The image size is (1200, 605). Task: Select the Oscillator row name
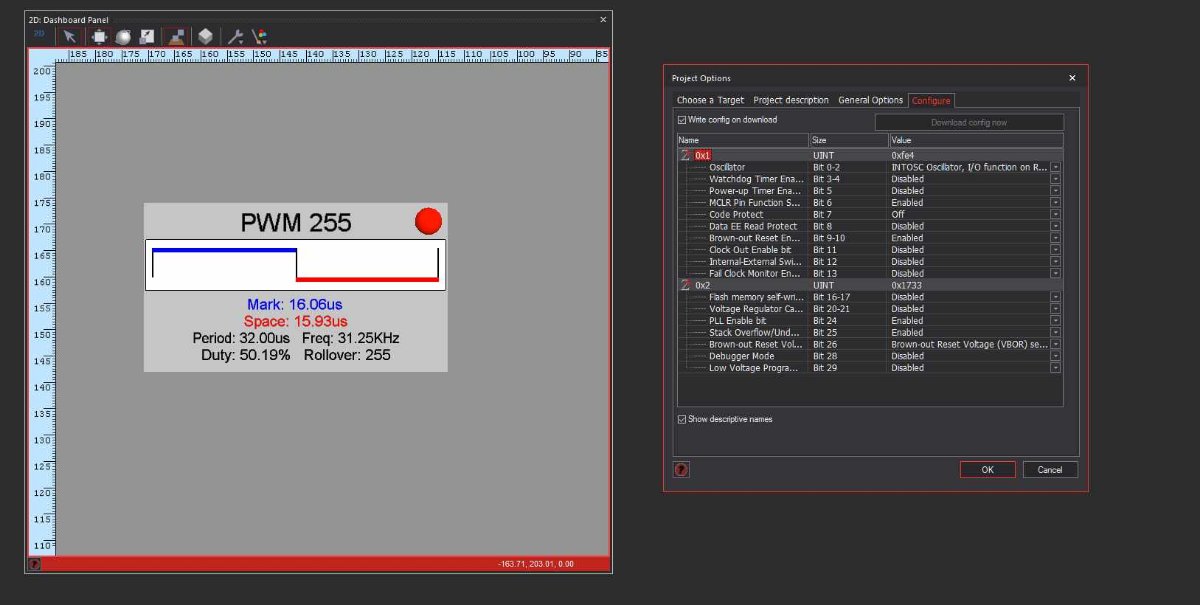(727, 167)
